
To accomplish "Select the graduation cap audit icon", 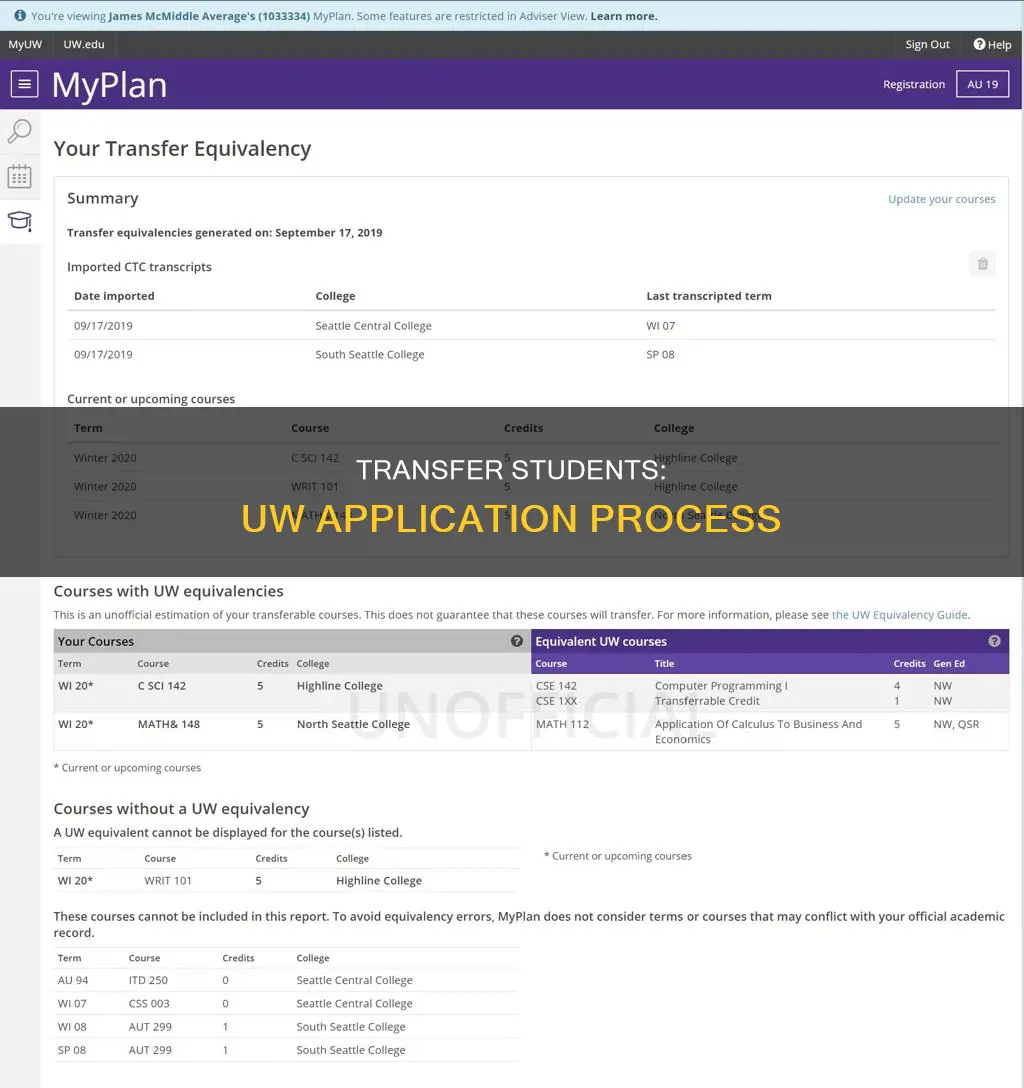I will point(19,221).
